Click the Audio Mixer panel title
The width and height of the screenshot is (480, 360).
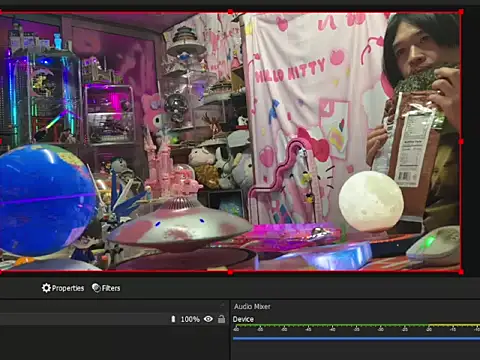click(252, 306)
